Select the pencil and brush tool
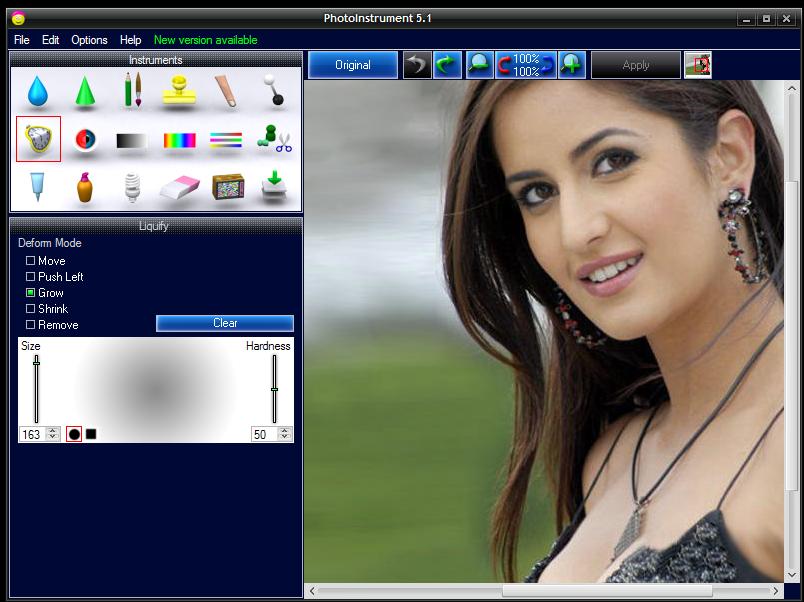Image resolution: width=804 pixels, height=602 pixels. tap(133, 90)
